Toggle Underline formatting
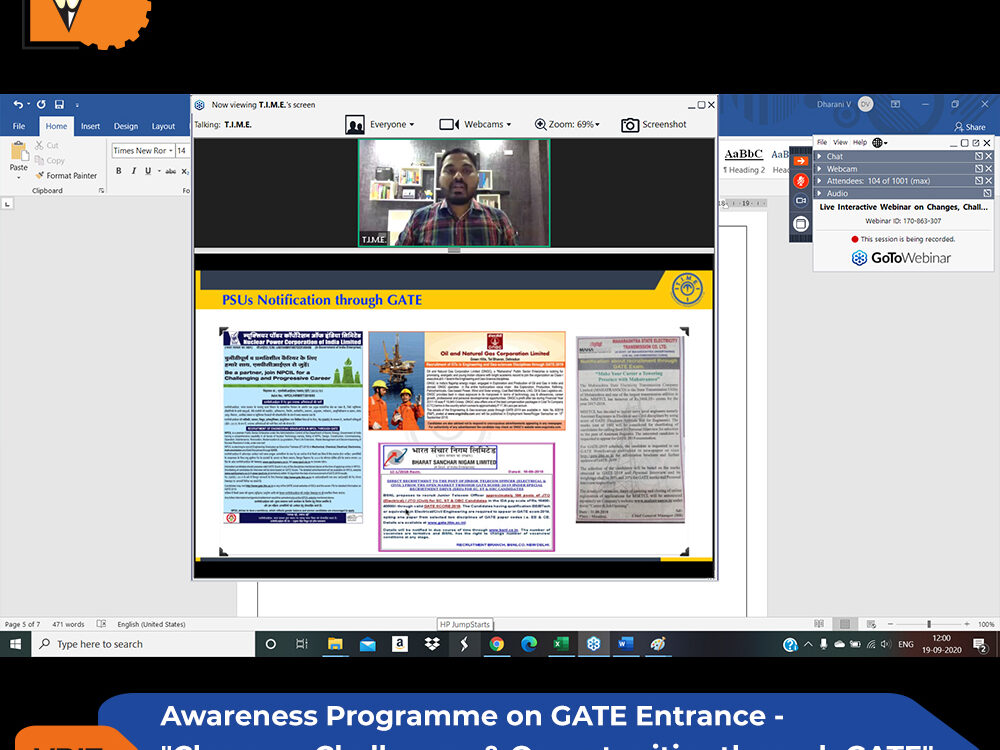 [148, 171]
